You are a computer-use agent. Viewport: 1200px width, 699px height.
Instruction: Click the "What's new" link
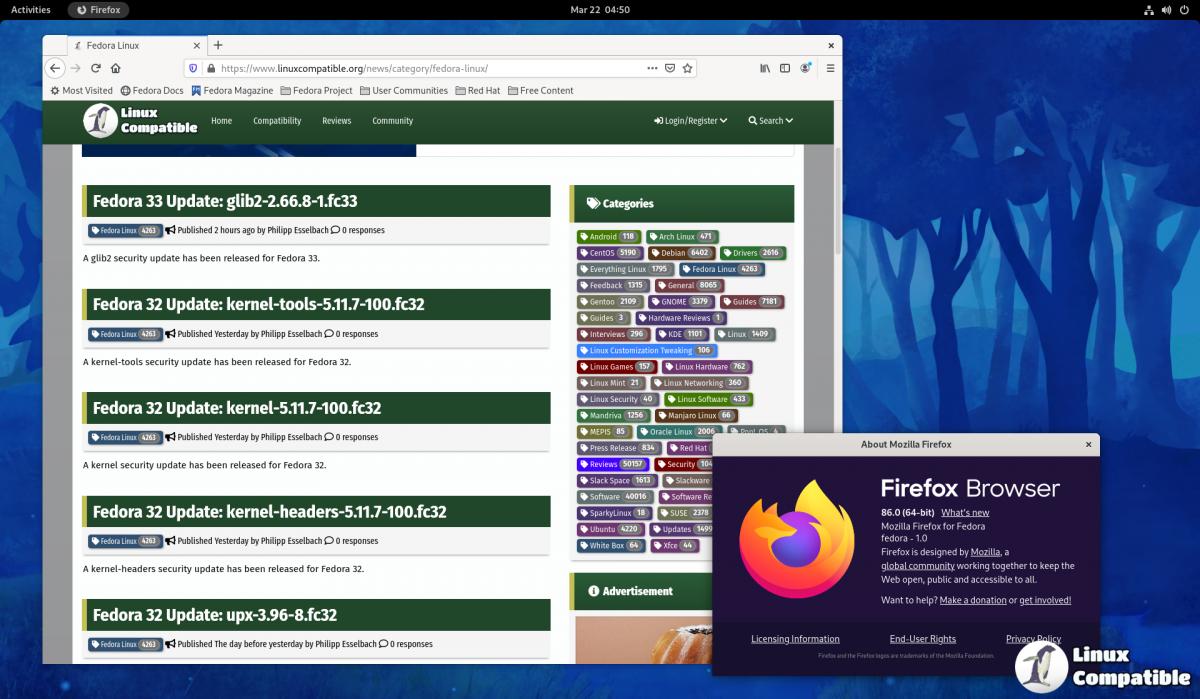coord(965,513)
